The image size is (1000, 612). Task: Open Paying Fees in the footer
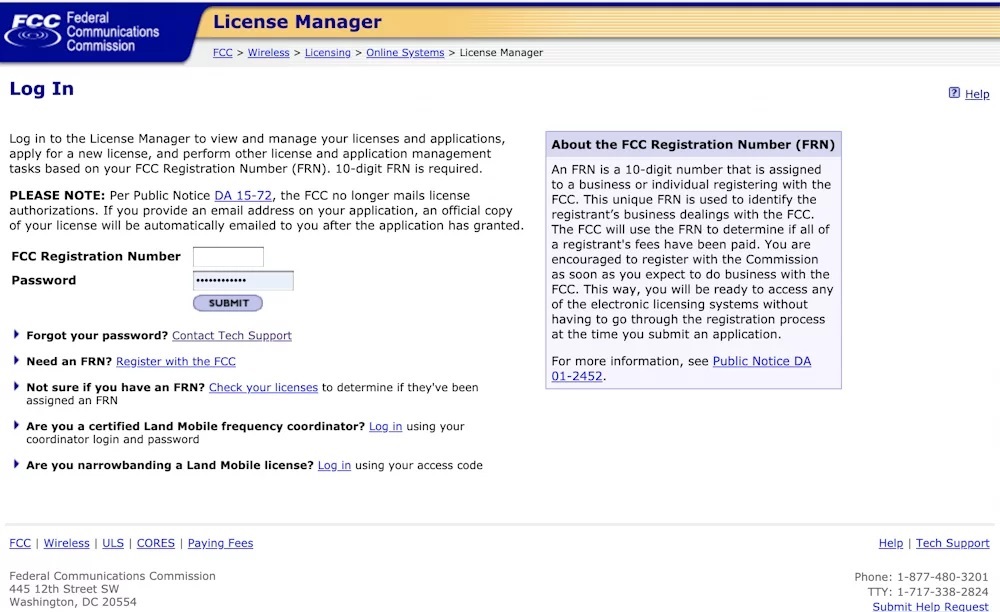coord(220,544)
